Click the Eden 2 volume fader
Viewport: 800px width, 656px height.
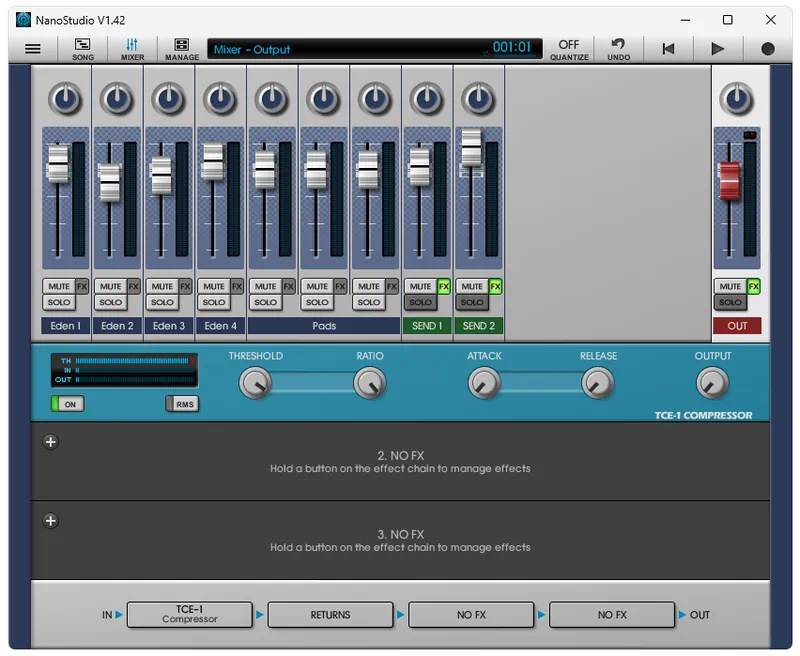pos(110,183)
